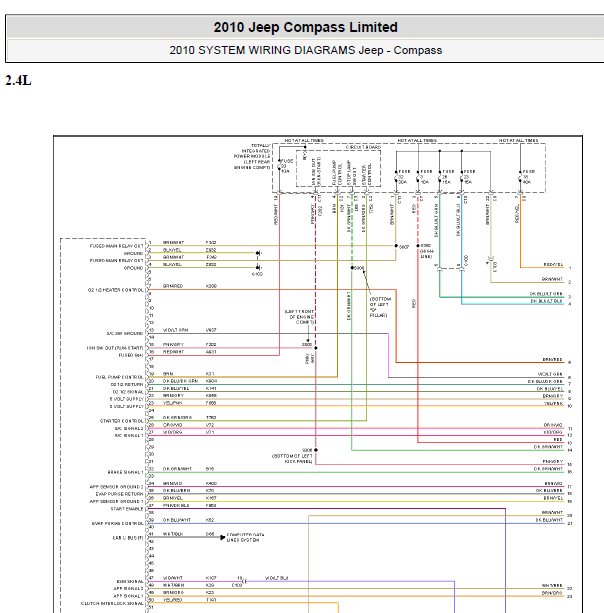Click the 'S/C SW GROUND' pin label

point(125,333)
